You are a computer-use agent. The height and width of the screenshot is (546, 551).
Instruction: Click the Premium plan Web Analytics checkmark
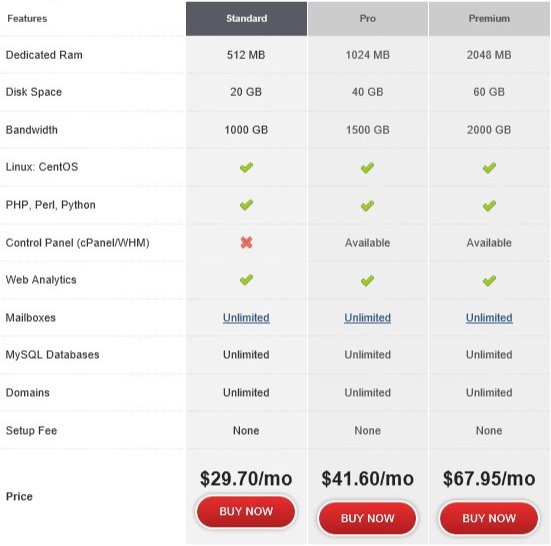pos(489,280)
